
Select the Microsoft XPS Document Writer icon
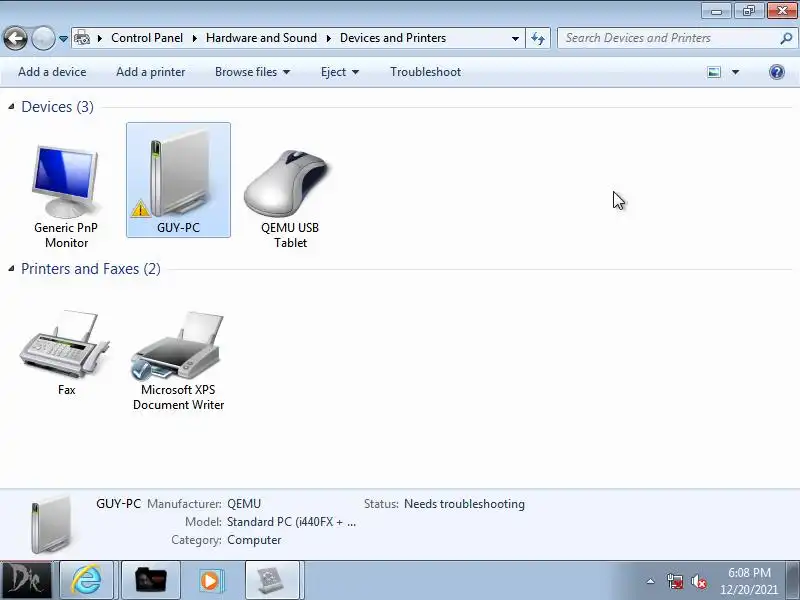[177, 345]
